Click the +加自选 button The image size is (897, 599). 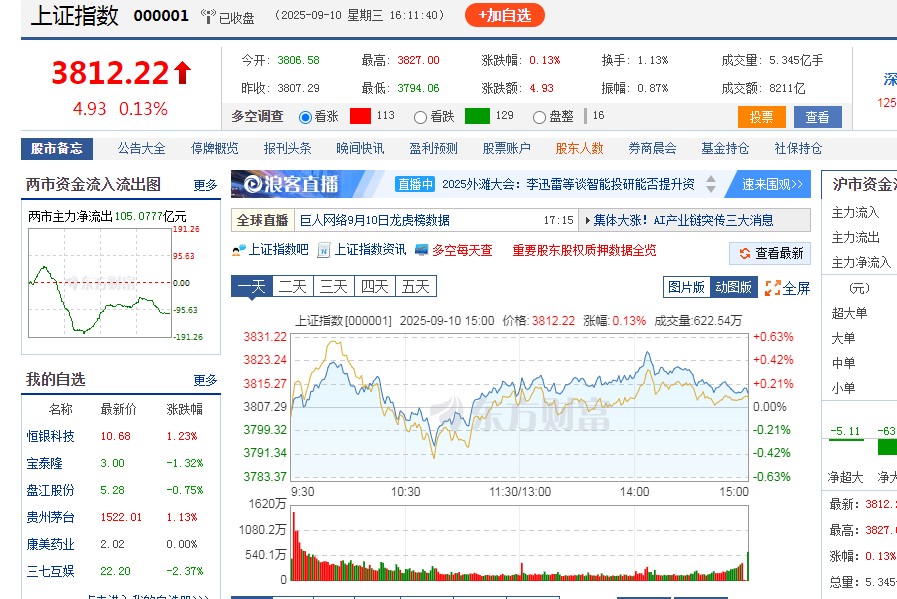coord(505,16)
